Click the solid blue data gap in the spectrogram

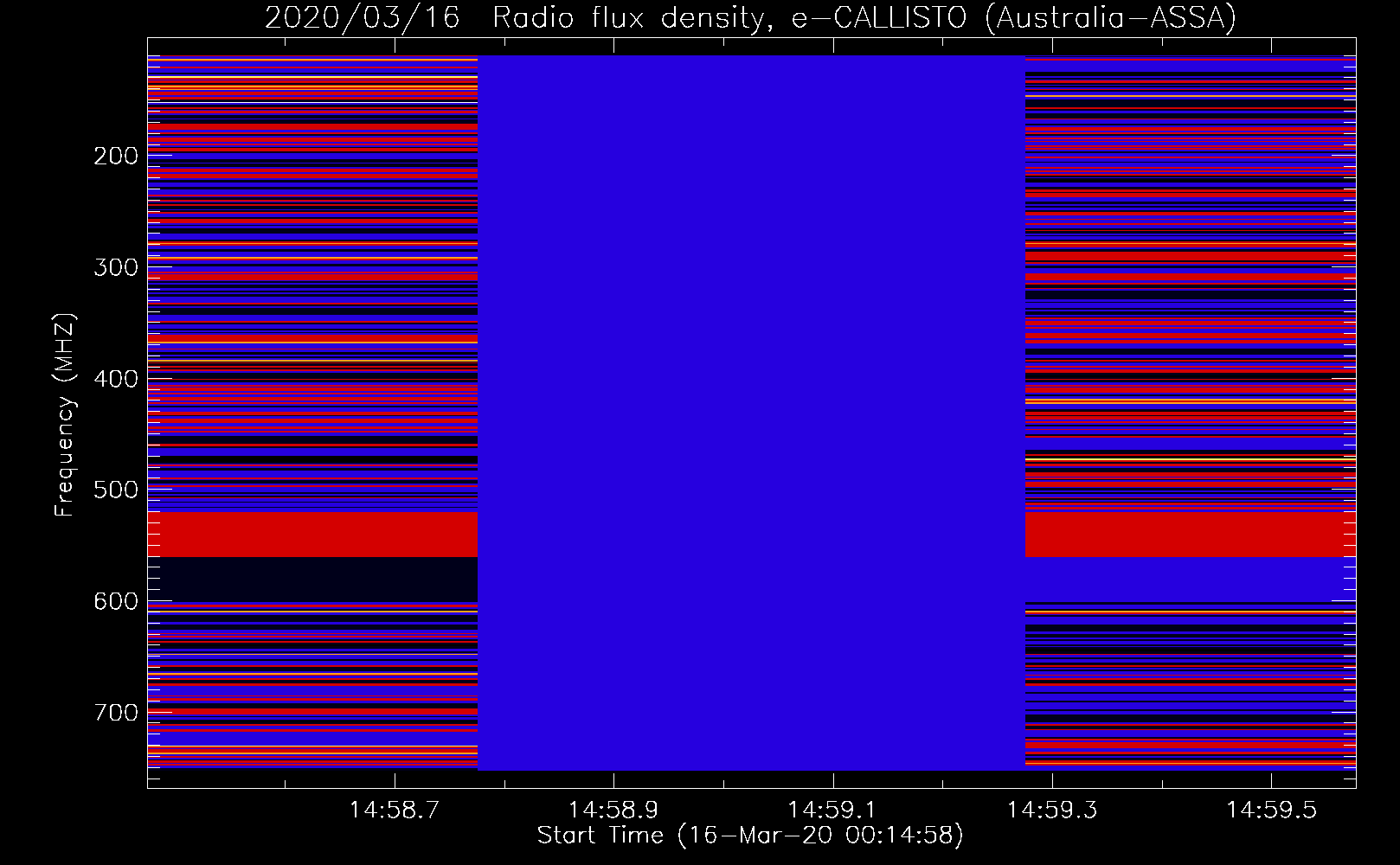751,413
